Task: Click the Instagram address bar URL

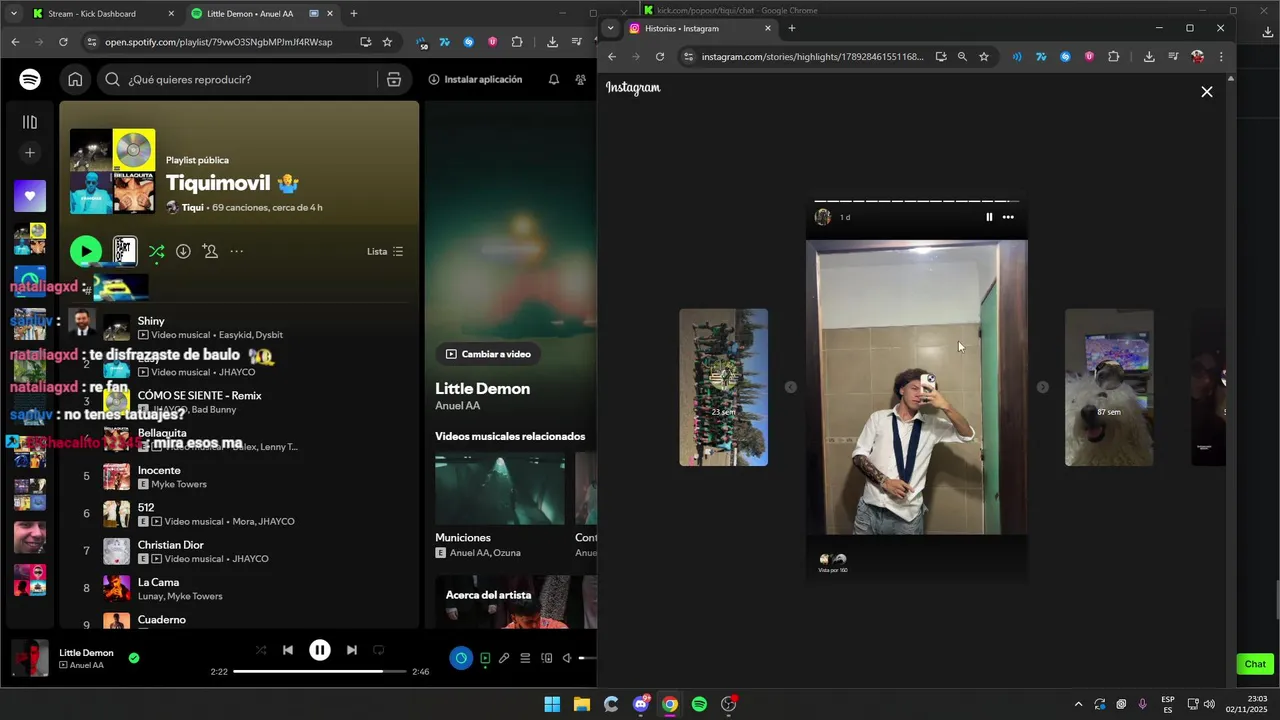Action: tap(812, 57)
